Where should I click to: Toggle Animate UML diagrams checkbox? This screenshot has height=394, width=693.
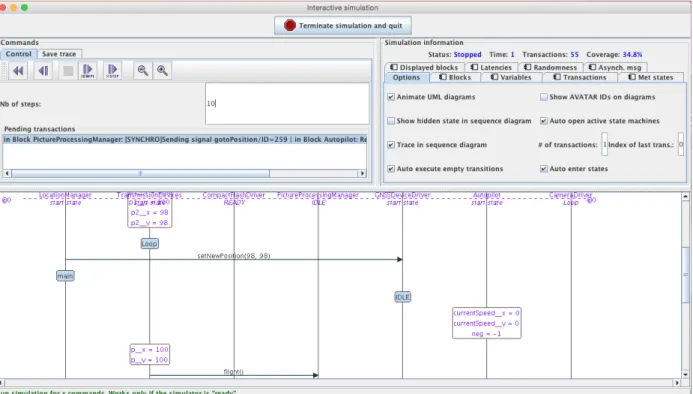391,97
